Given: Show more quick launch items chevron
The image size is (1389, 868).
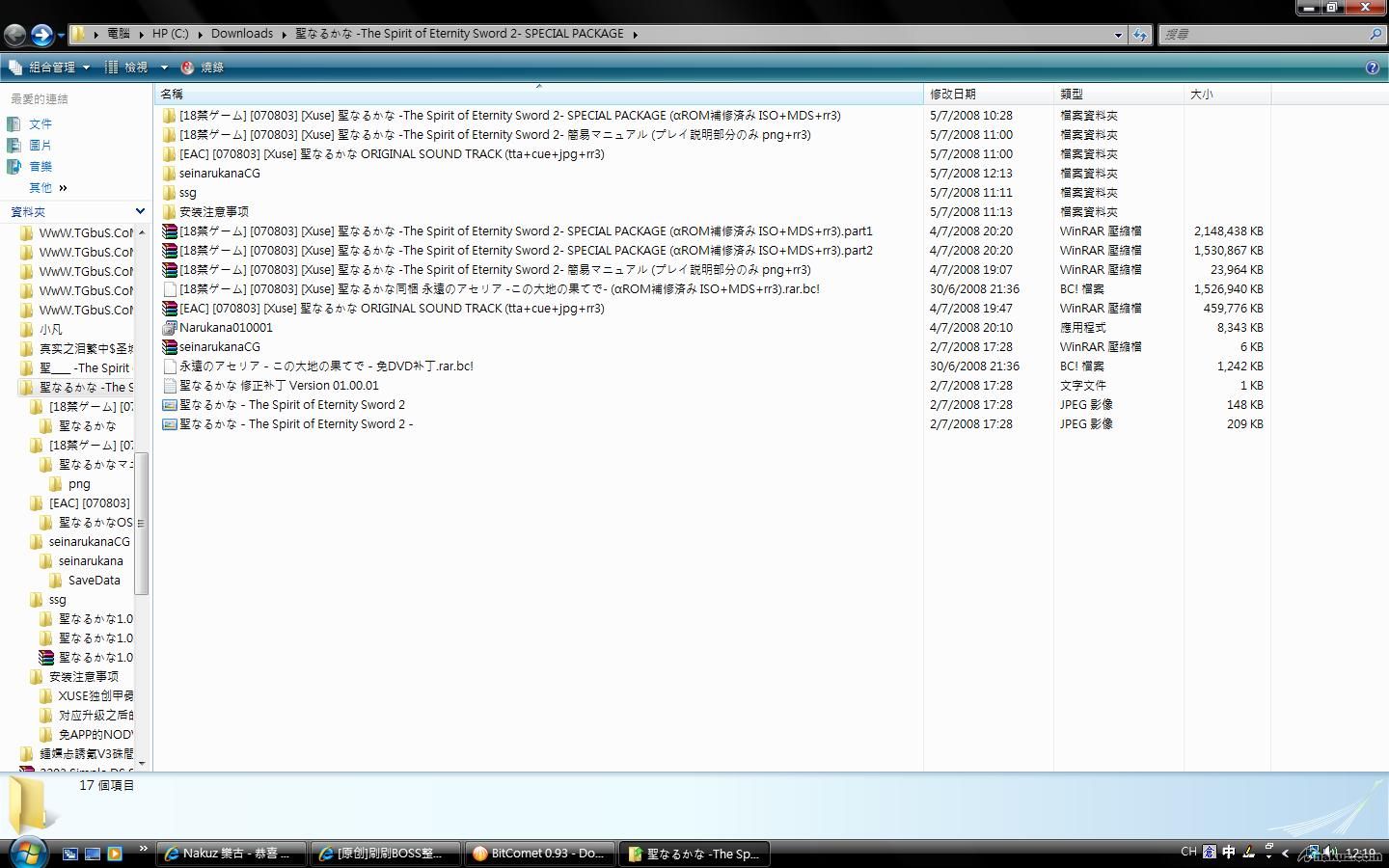Looking at the screenshot, I should (x=143, y=849).
